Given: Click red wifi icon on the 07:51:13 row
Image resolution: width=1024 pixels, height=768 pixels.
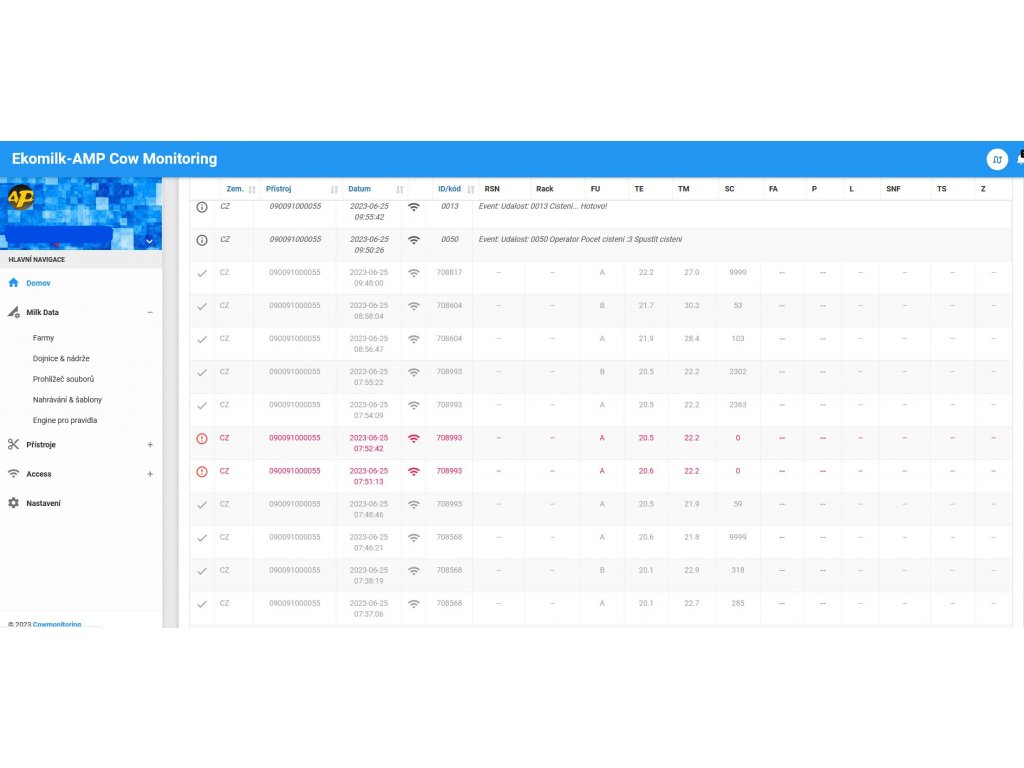Looking at the screenshot, I should click(x=414, y=471).
